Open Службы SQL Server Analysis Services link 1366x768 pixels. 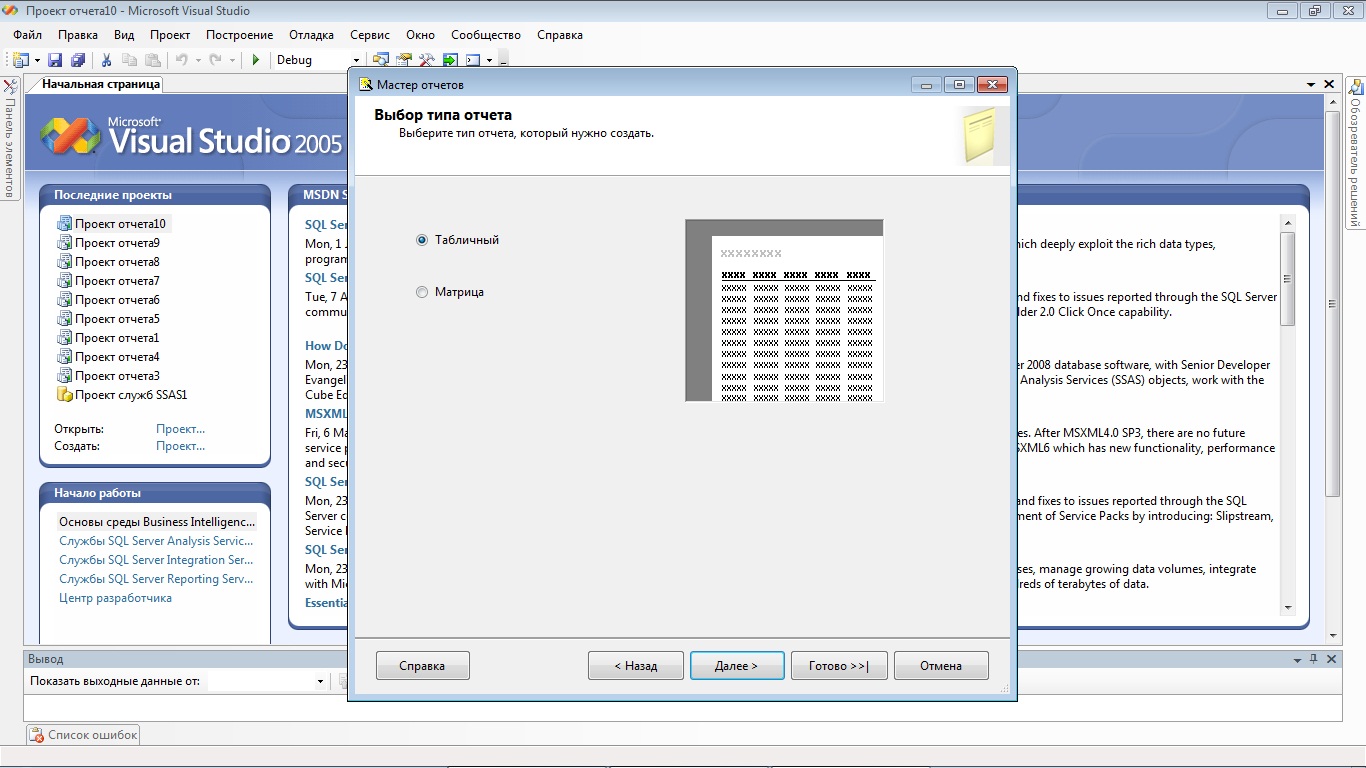(156, 541)
